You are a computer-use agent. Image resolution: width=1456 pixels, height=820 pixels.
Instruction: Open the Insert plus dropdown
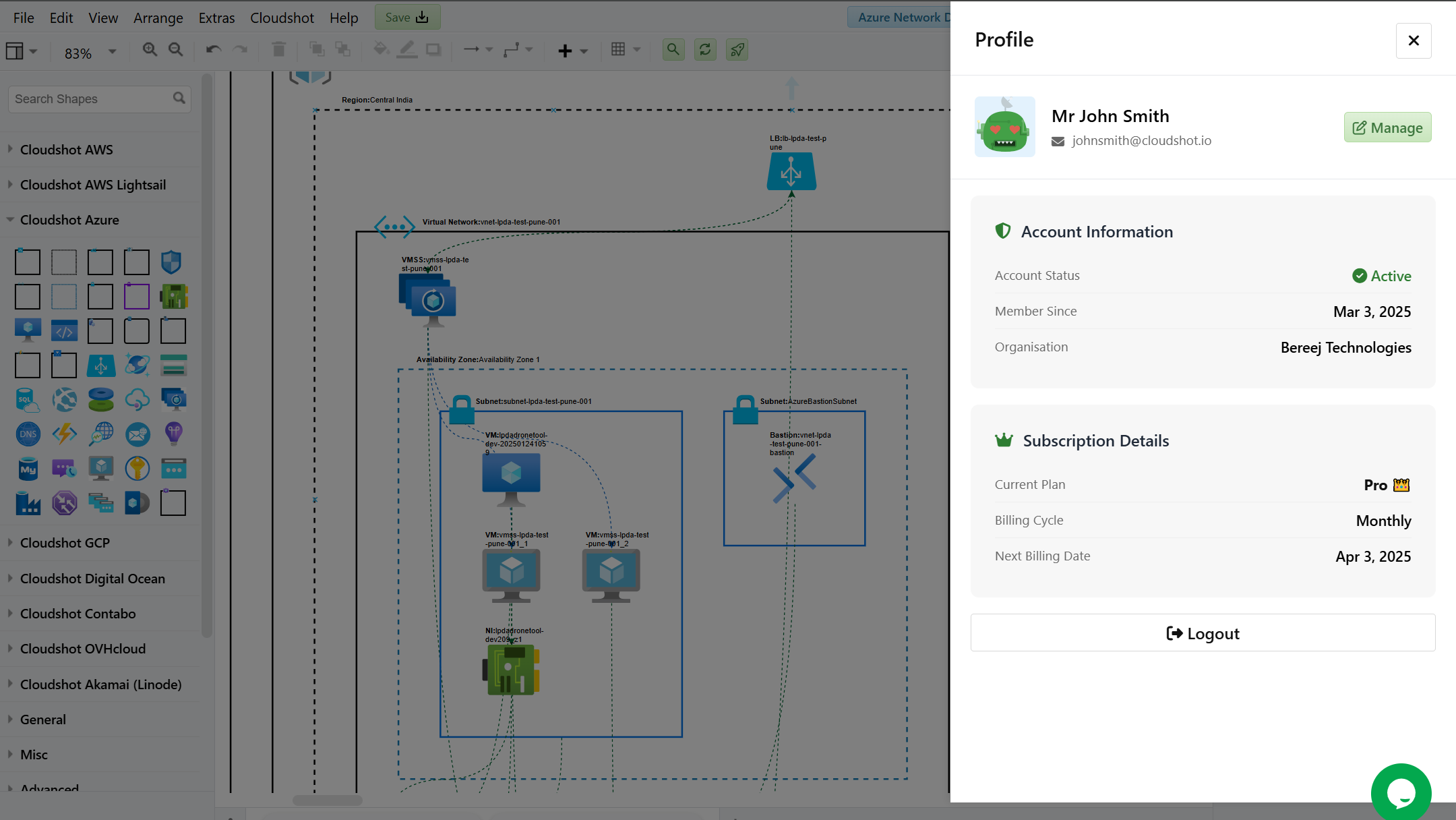click(573, 51)
